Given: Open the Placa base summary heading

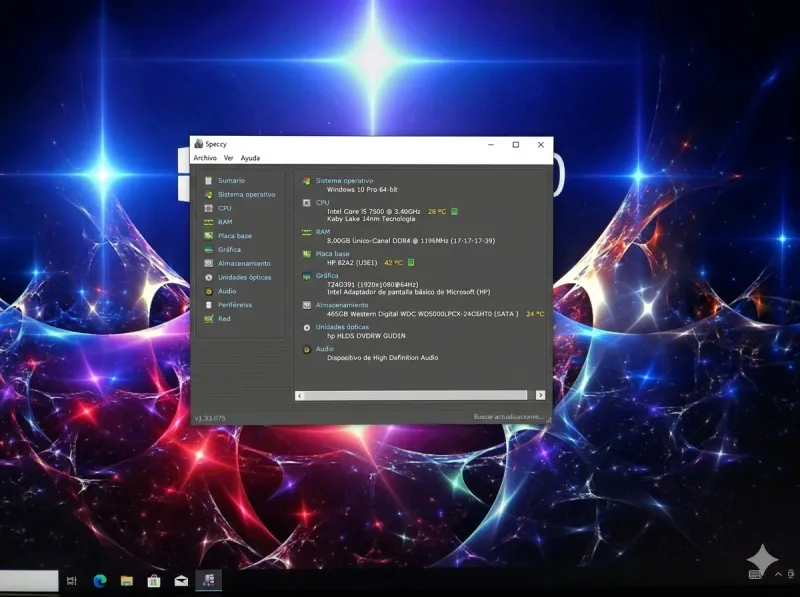Looking at the screenshot, I should point(332,254).
